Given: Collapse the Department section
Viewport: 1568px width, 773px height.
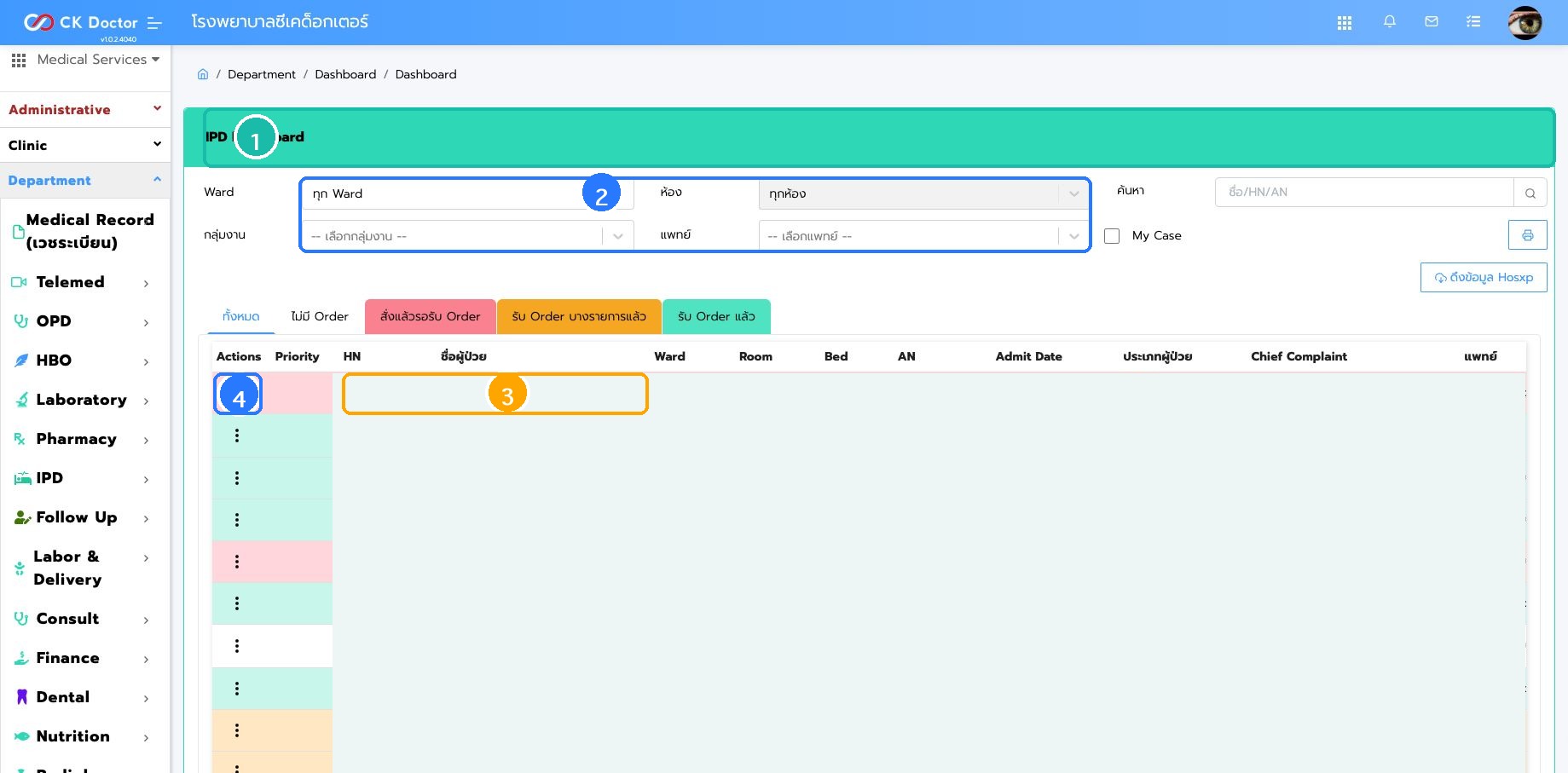Looking at the screenshot, I should pyautogui.click(x=84, y=180).
